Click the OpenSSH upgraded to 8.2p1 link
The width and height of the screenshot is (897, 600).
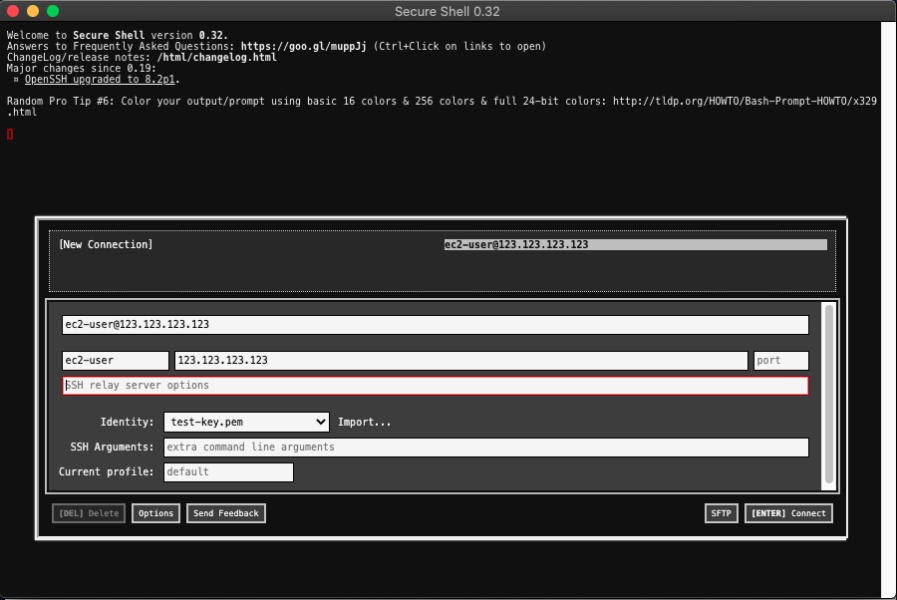point(100,79)
